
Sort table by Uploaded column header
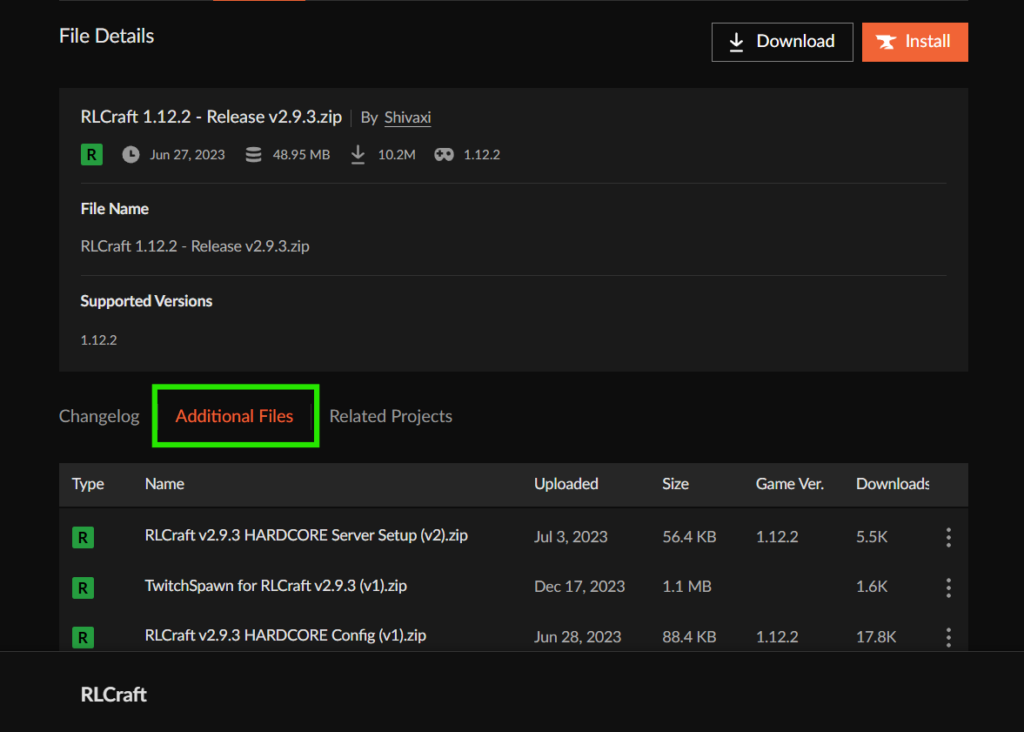click(566, 484)
